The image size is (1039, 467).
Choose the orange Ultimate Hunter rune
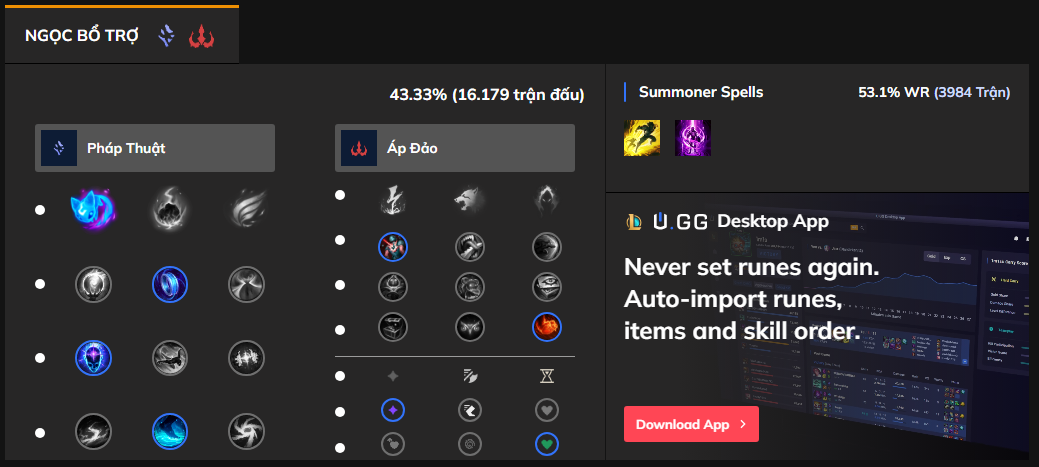(x=547, y=326)
